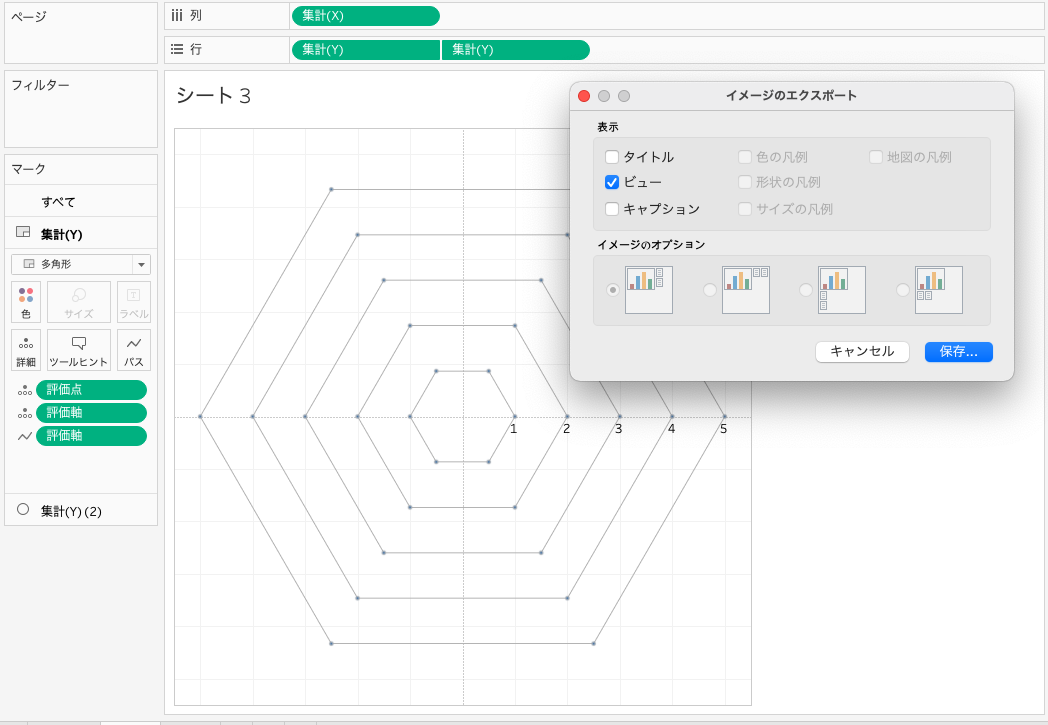Select the first image option radio button
Image resolution: width=1048 pixels, height=725 pixels.
(613, 290)
